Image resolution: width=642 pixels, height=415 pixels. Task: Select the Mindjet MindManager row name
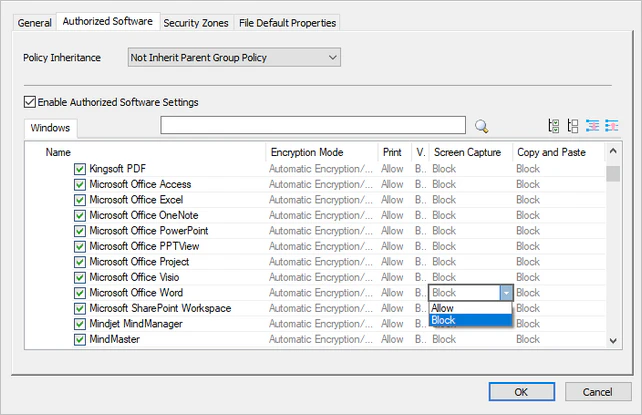point(136,324)
